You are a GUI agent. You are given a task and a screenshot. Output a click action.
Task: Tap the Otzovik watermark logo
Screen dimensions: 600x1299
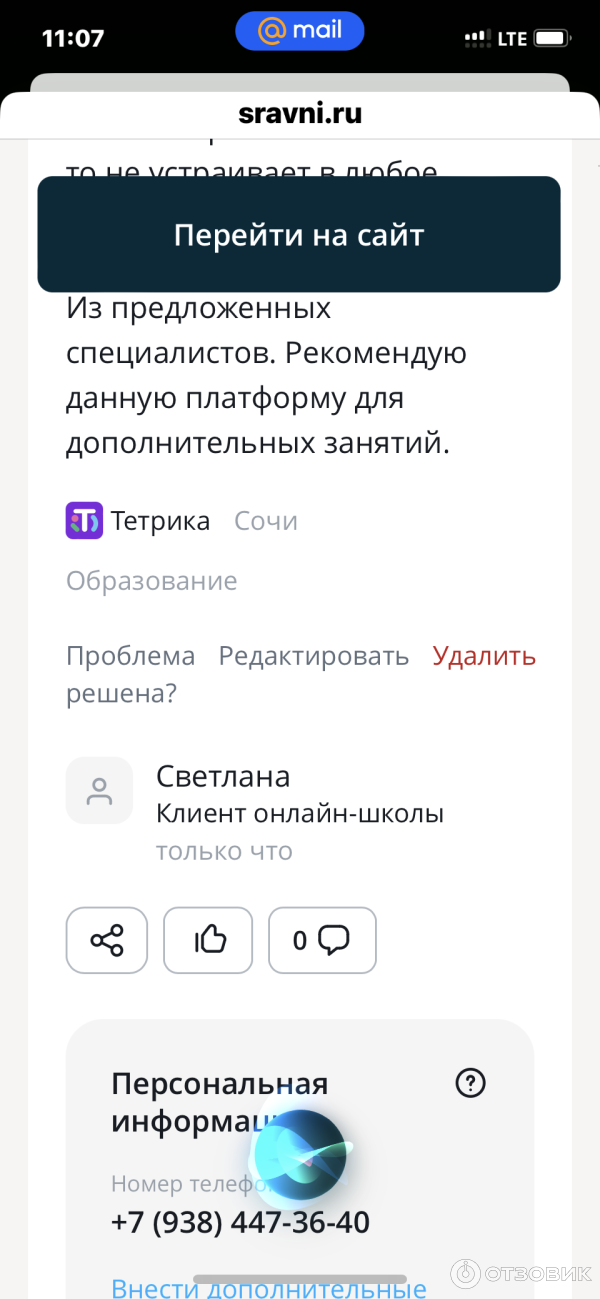(x=521, y=1272)
